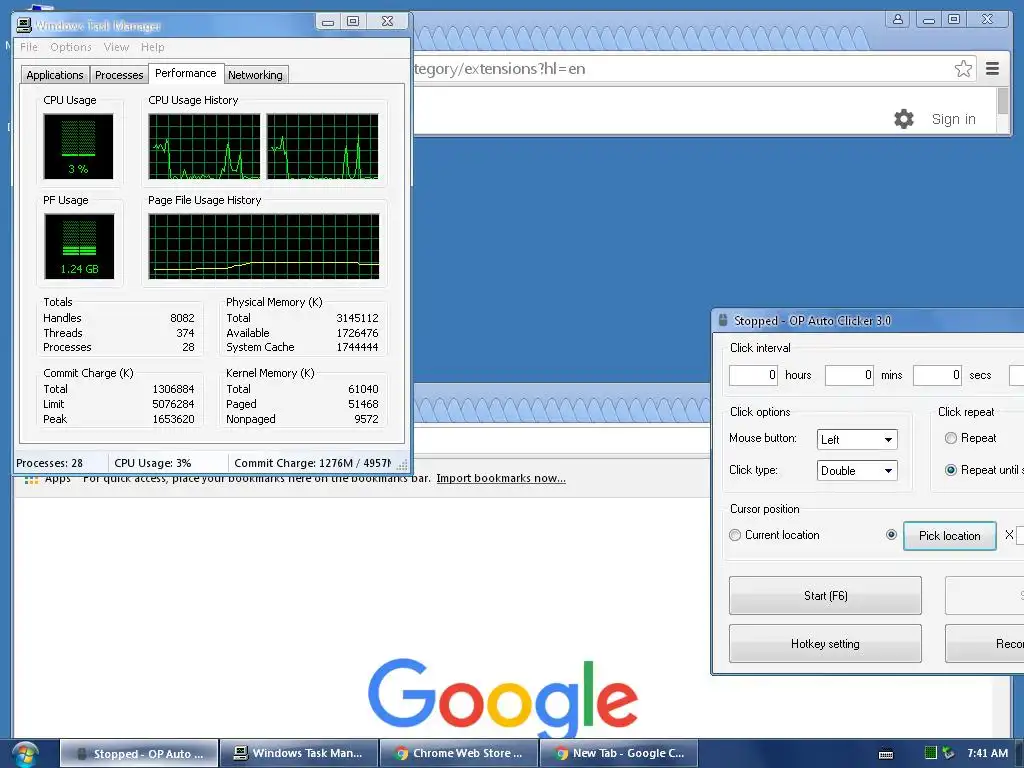This screenshot has width=1024, height=768.
Task: Click the green CPU meter tray icon
Action: (931, 753)
